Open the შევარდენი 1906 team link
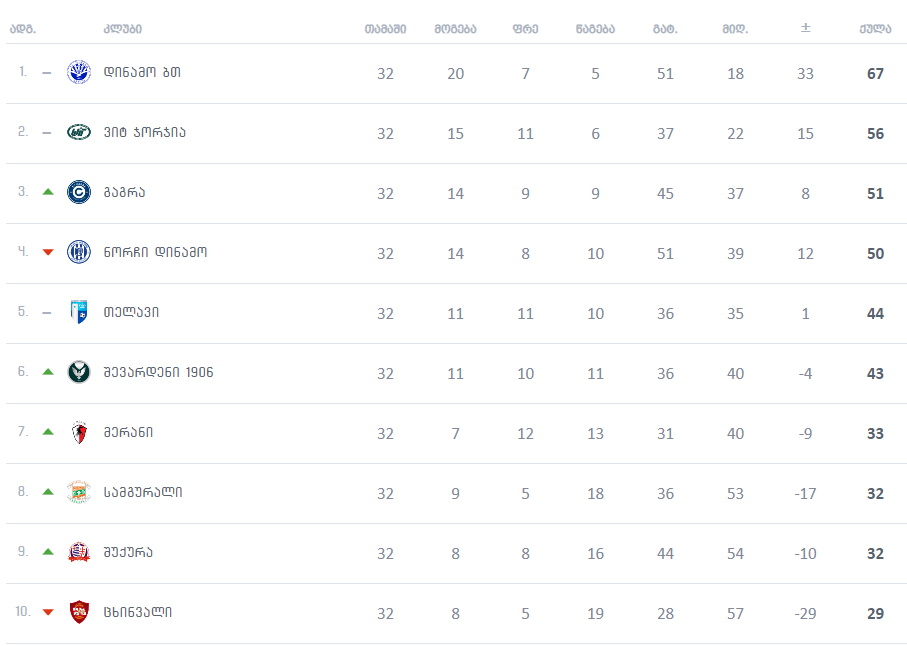The height and width of the screenshot is (646, 907). point(158,372)
